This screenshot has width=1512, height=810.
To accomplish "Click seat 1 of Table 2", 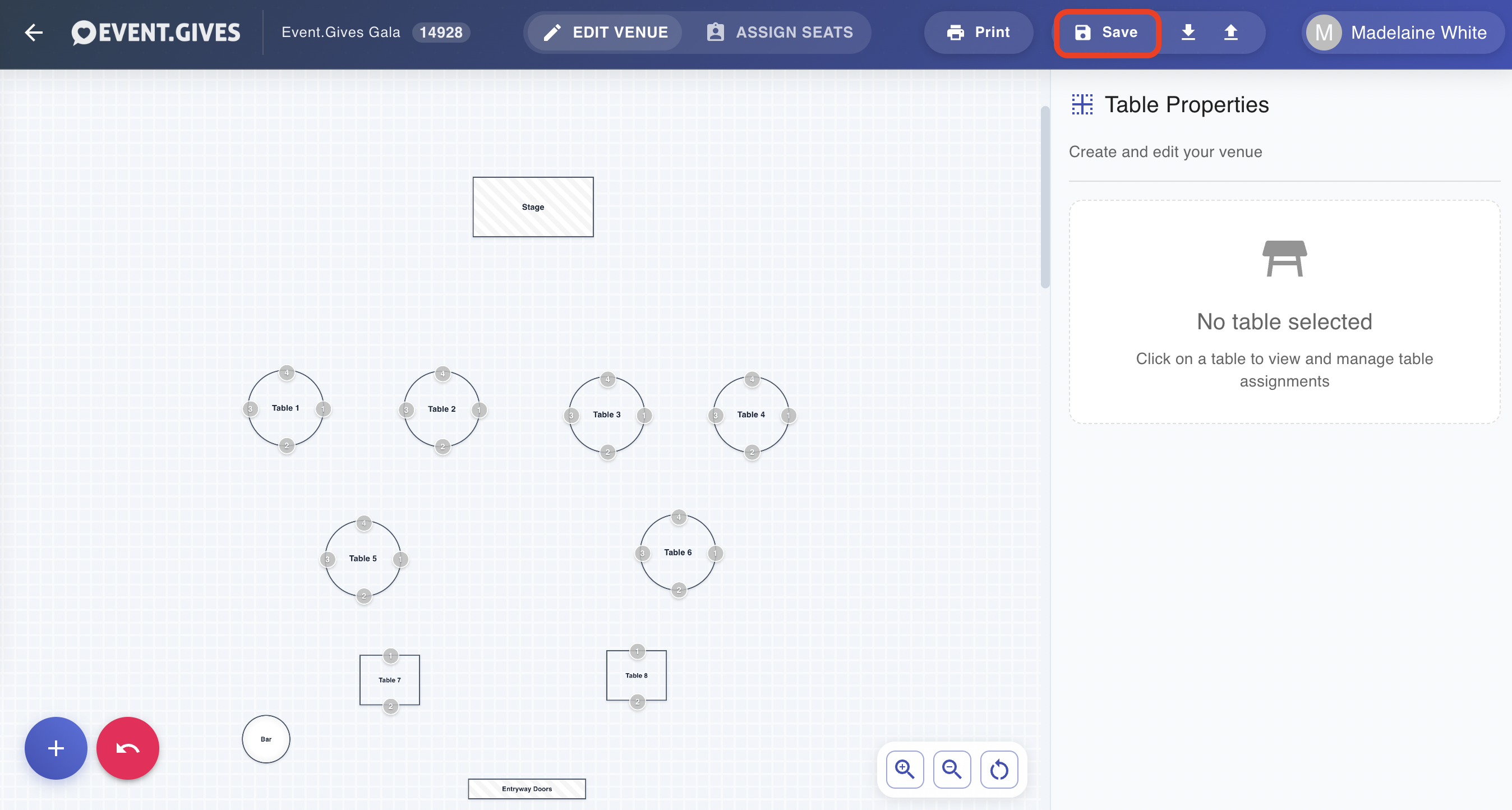I will coord(479,410).
